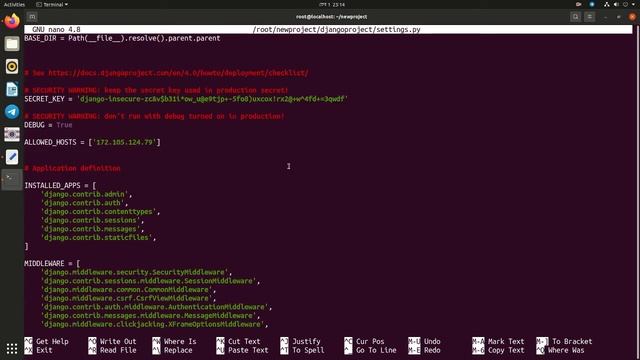Click the camera indicator in top bar
Viewport: 640px width, 360px height.
coord(578,4)
